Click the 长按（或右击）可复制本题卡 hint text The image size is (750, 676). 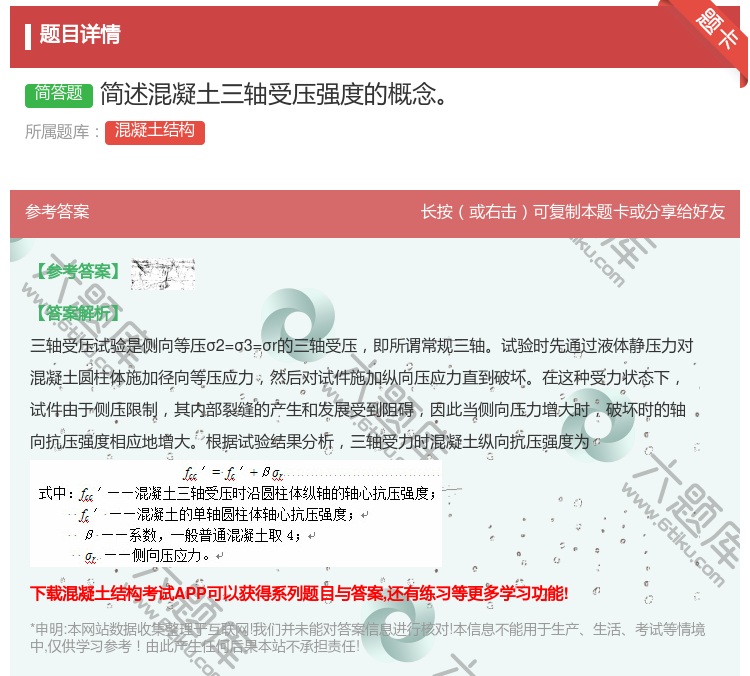click(x=573, y=211)
